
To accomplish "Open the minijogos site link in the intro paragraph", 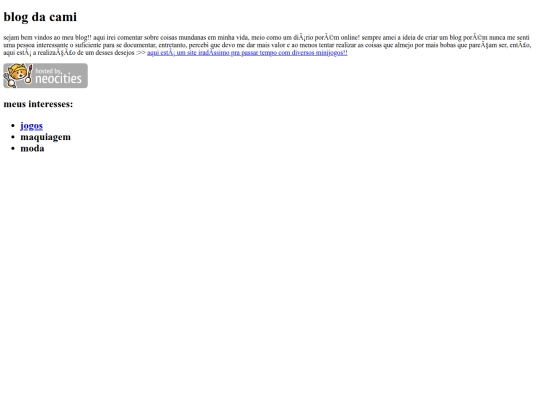I will tap(247, 53).
